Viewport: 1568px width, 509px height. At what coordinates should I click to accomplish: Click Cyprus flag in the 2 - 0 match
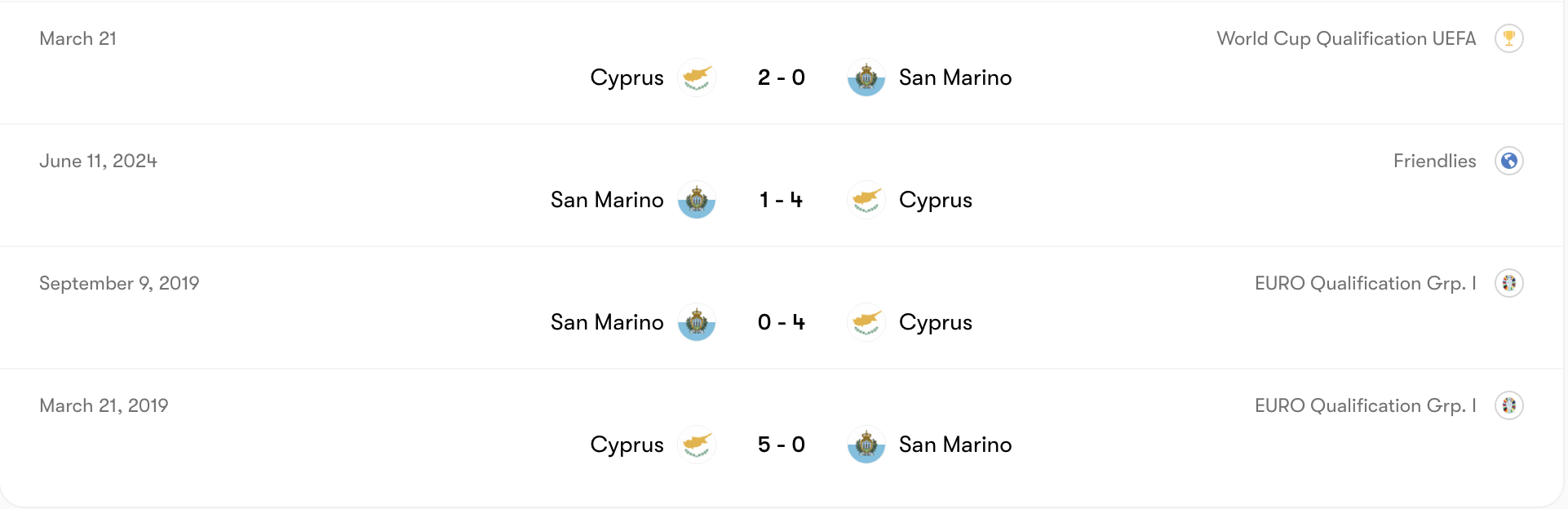pyautogui.click(x=697, y=77)
